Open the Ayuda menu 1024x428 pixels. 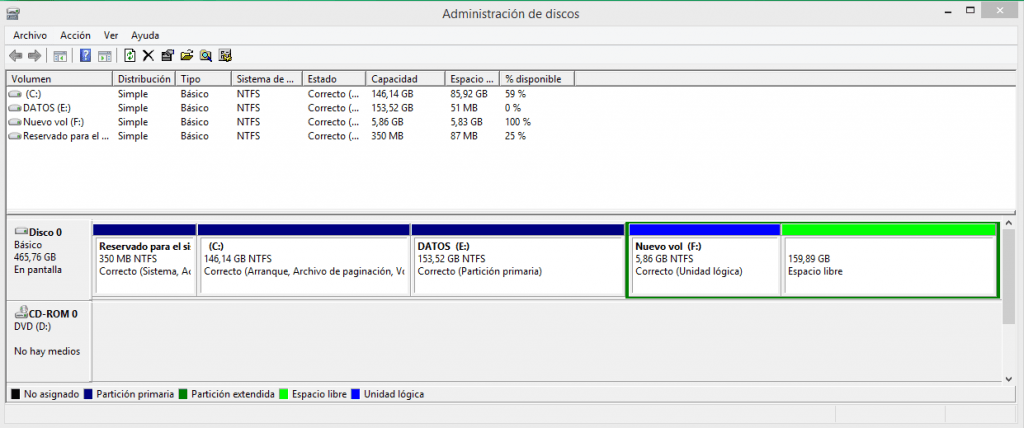coord(145,35)
